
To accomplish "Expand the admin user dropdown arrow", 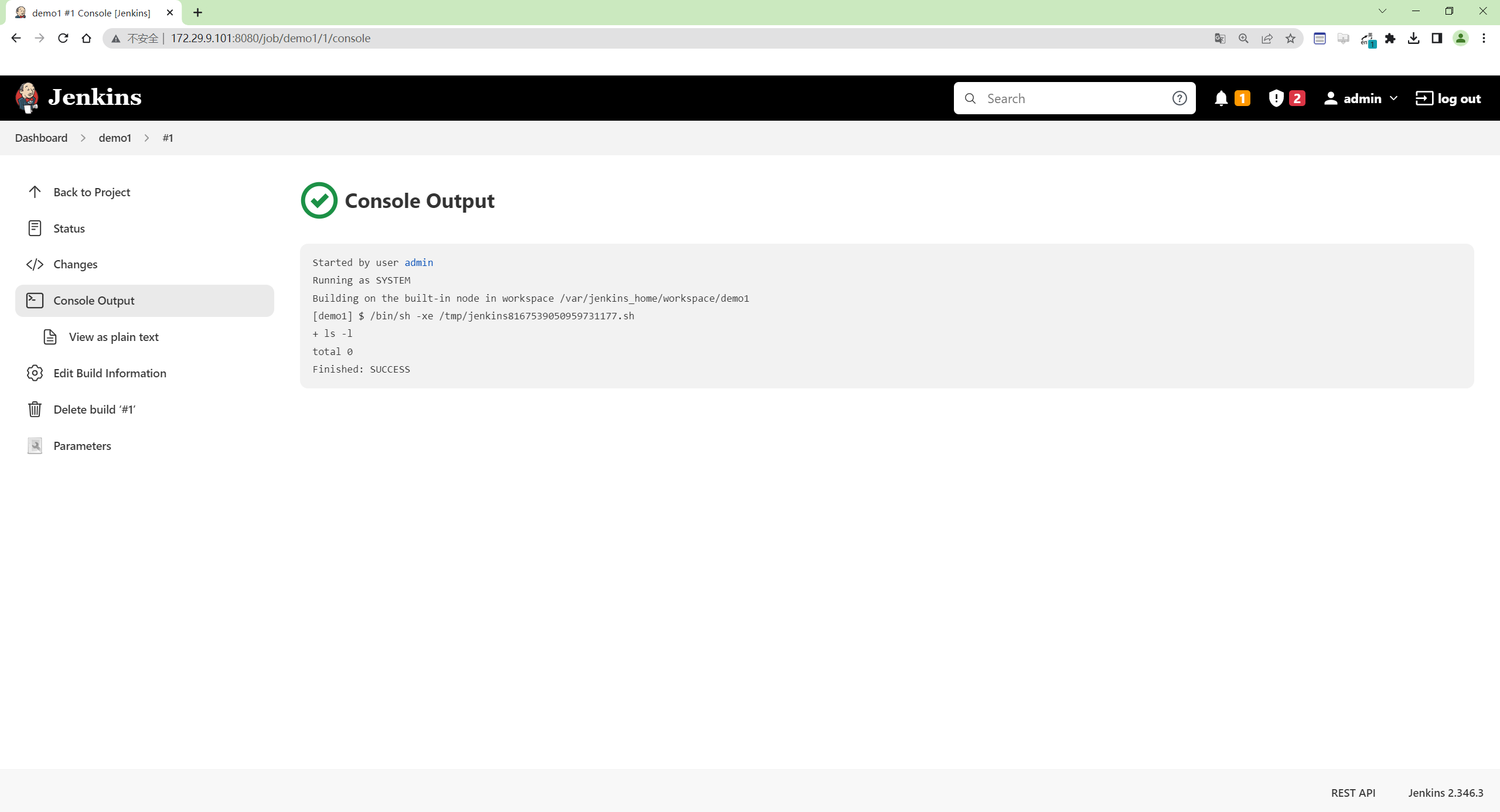I will [x=1393, y=98].
